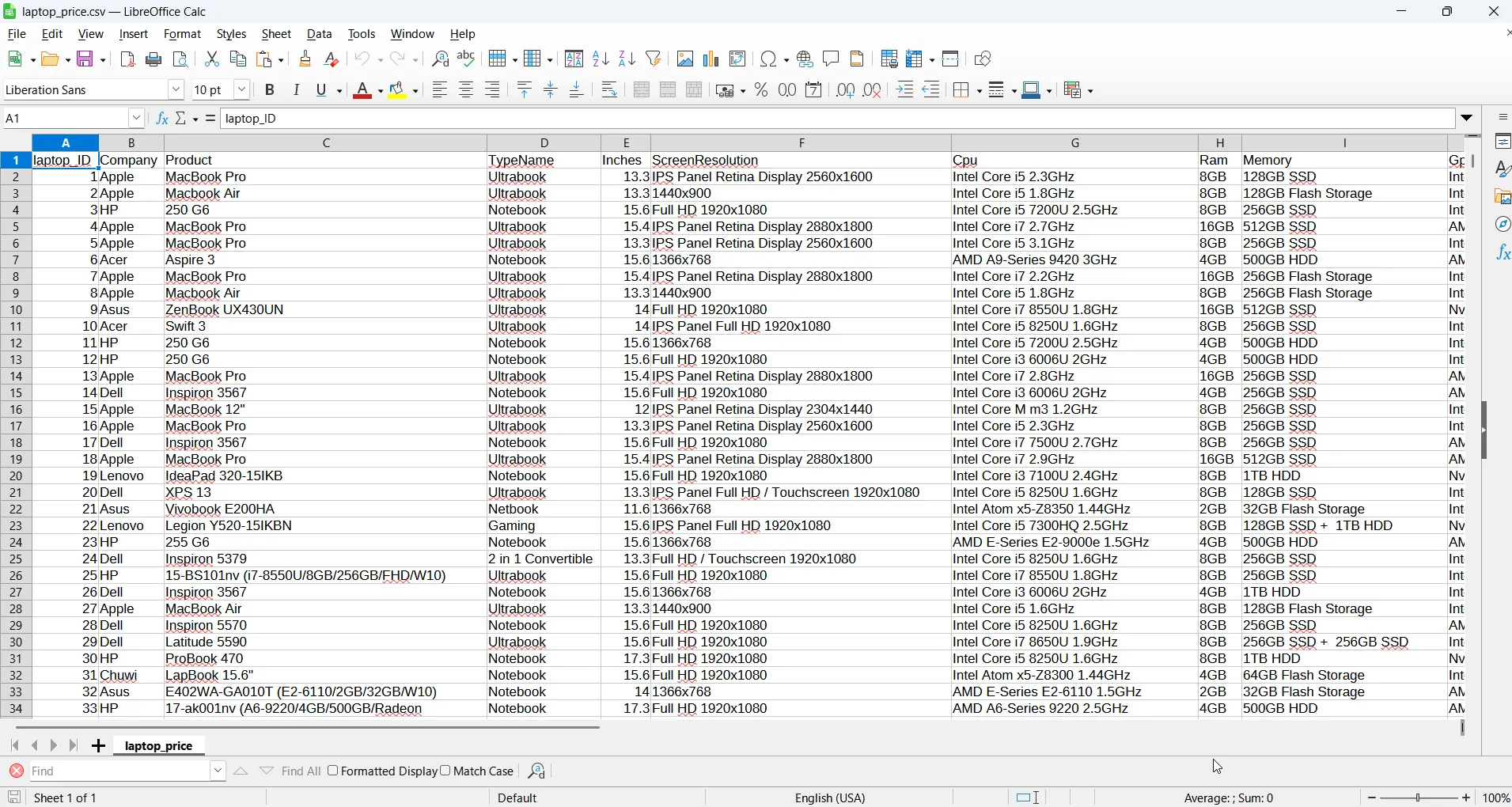Open the tools menu
The image size is (1512, 807).
point(363,35)
